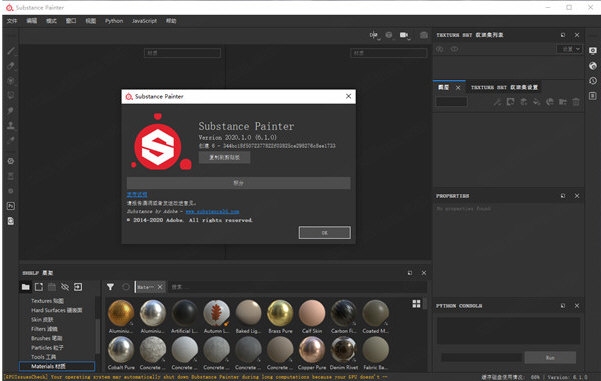Open the JavaScript menu

(145, 21)
